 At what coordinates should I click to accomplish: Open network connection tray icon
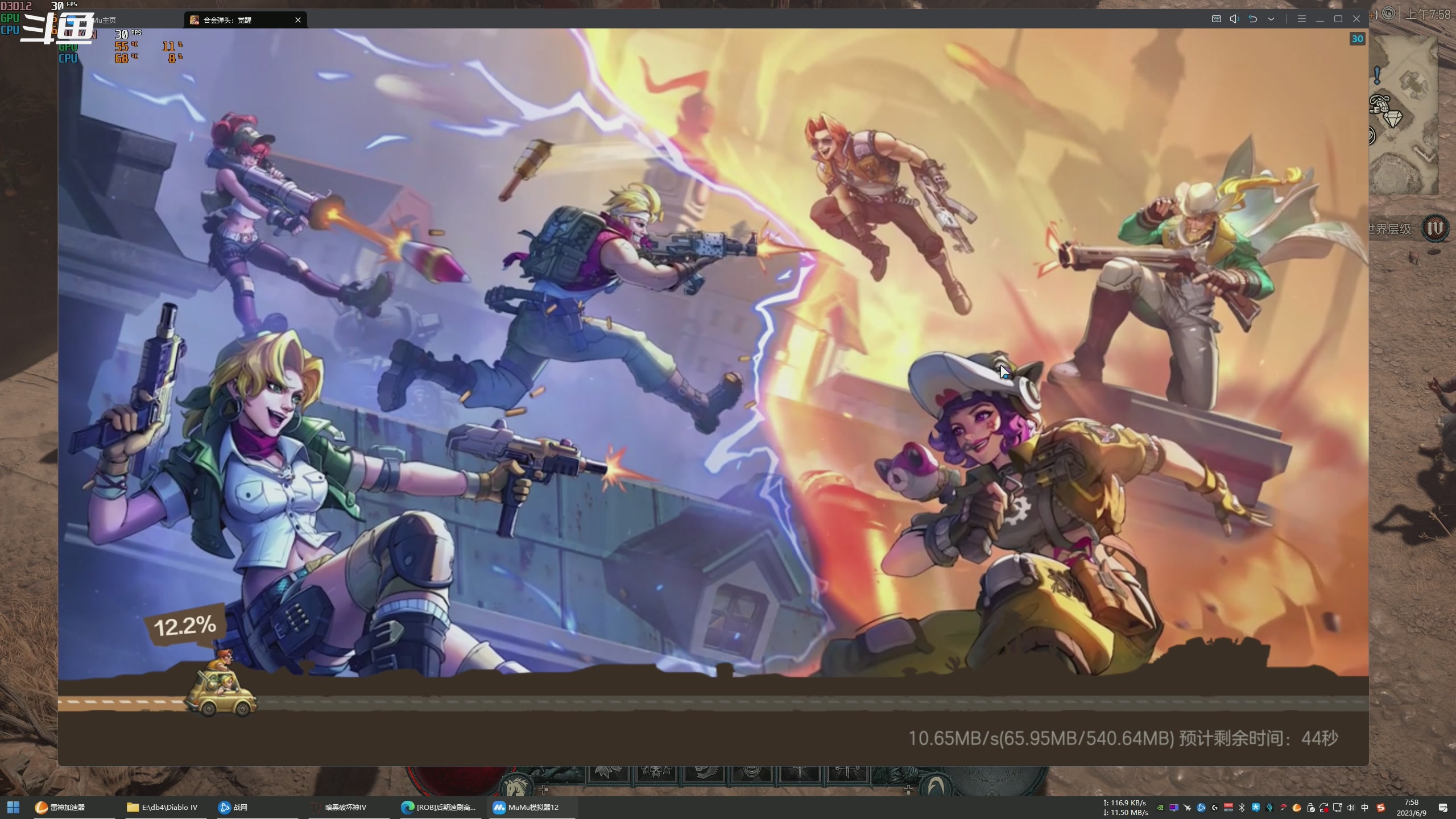tap(1337, 808)
